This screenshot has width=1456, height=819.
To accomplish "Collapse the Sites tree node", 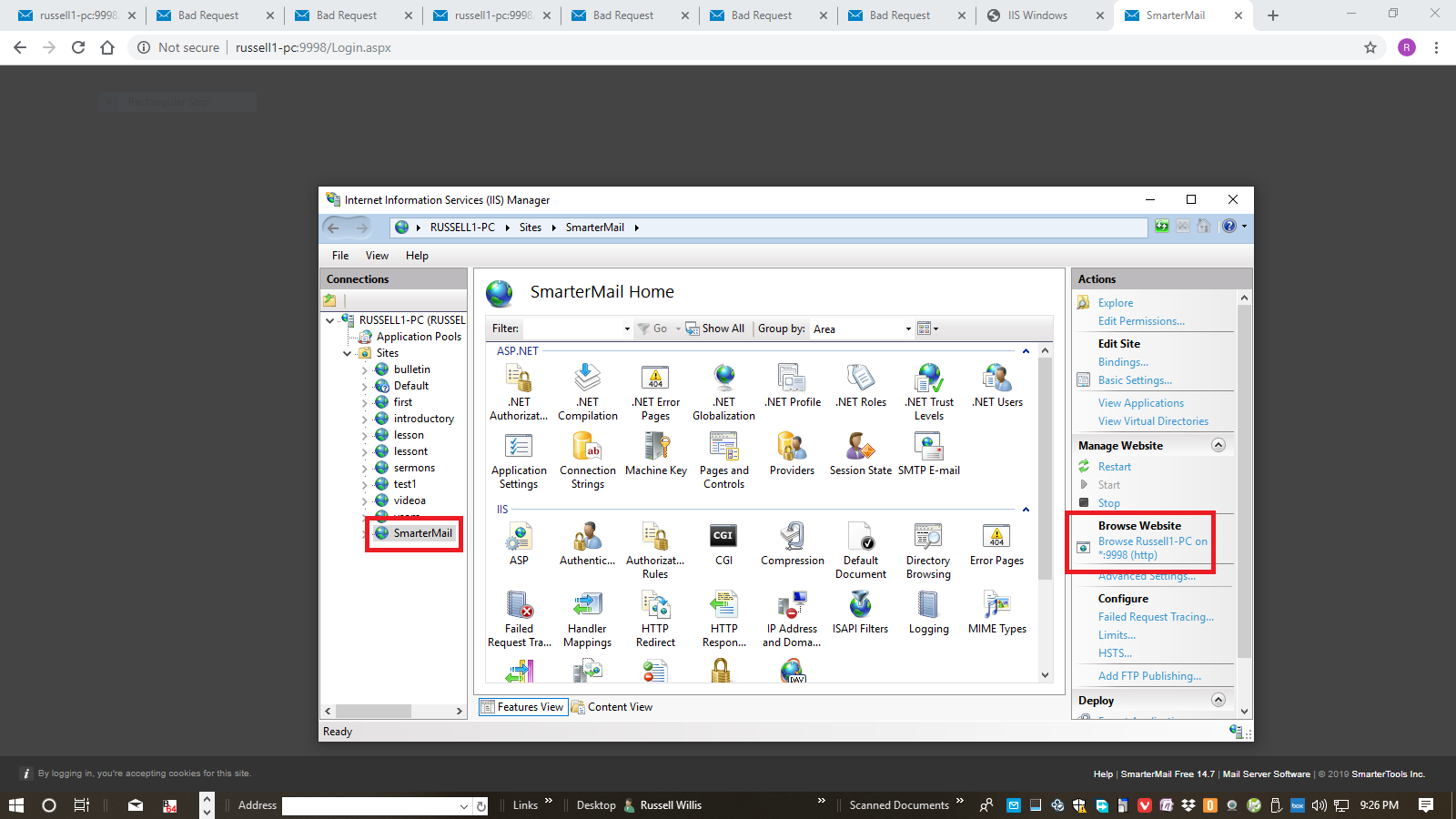I will (348, 353).
